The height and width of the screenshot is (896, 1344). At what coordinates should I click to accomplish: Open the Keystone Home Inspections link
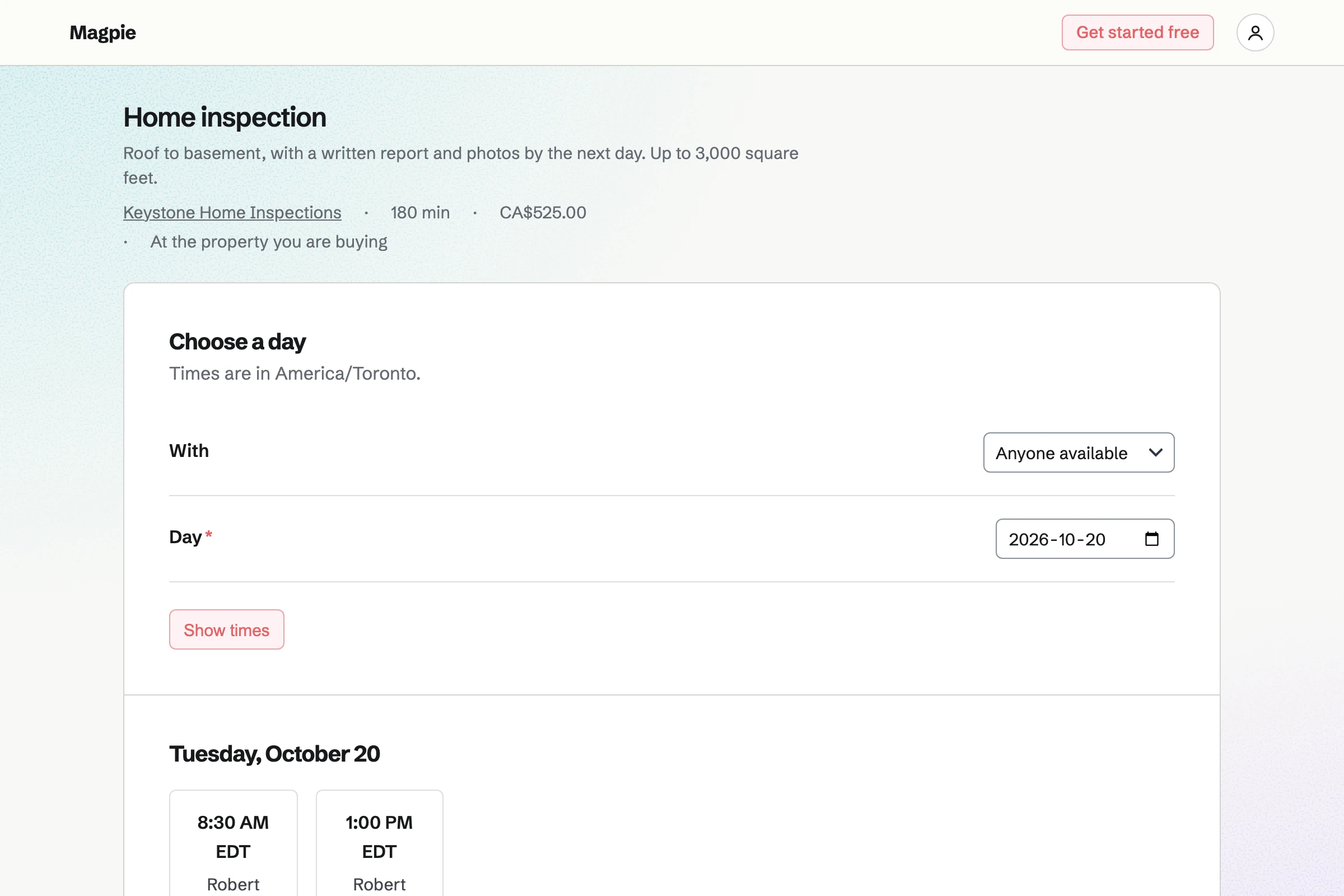(232, 213)
